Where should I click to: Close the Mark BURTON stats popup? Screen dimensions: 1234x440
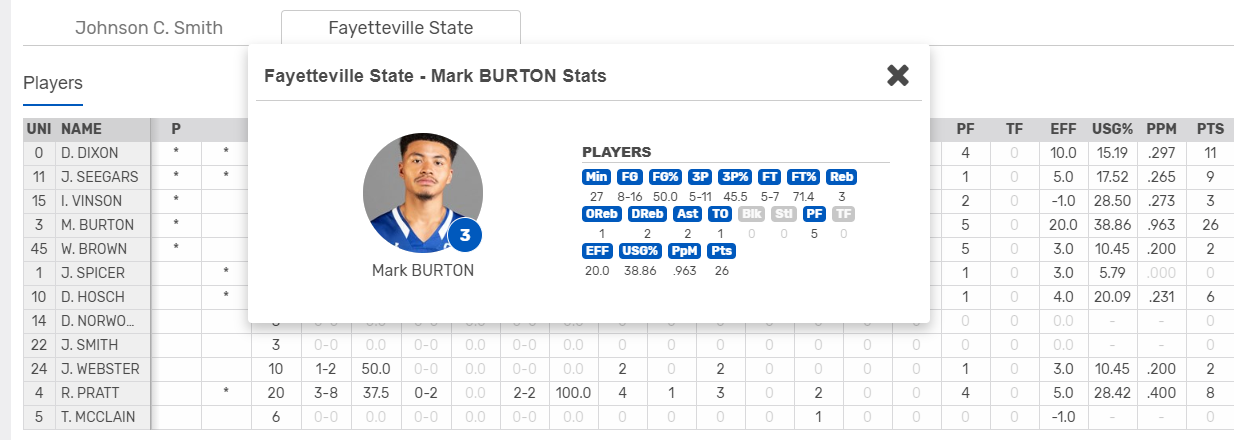898,75
